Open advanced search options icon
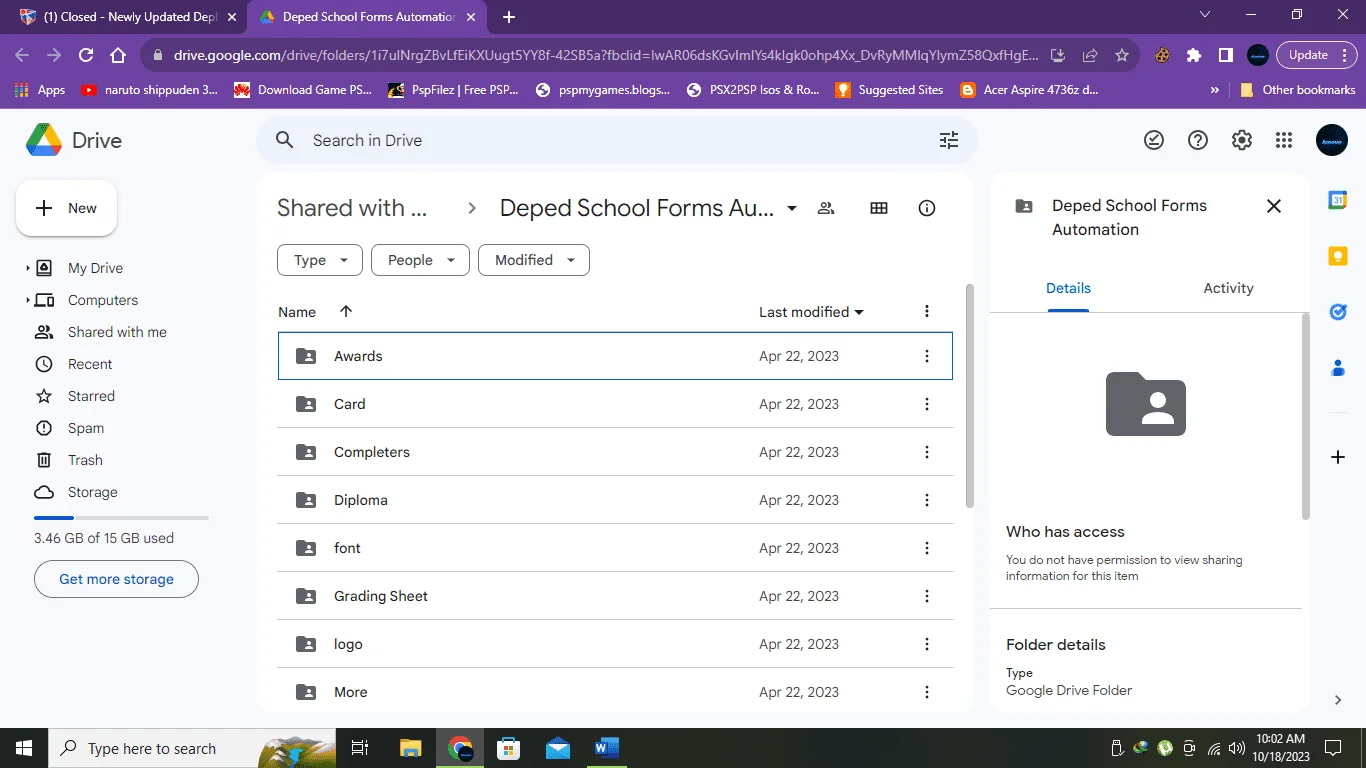This screenshot has width=1366, height=768. coord(949,140)
